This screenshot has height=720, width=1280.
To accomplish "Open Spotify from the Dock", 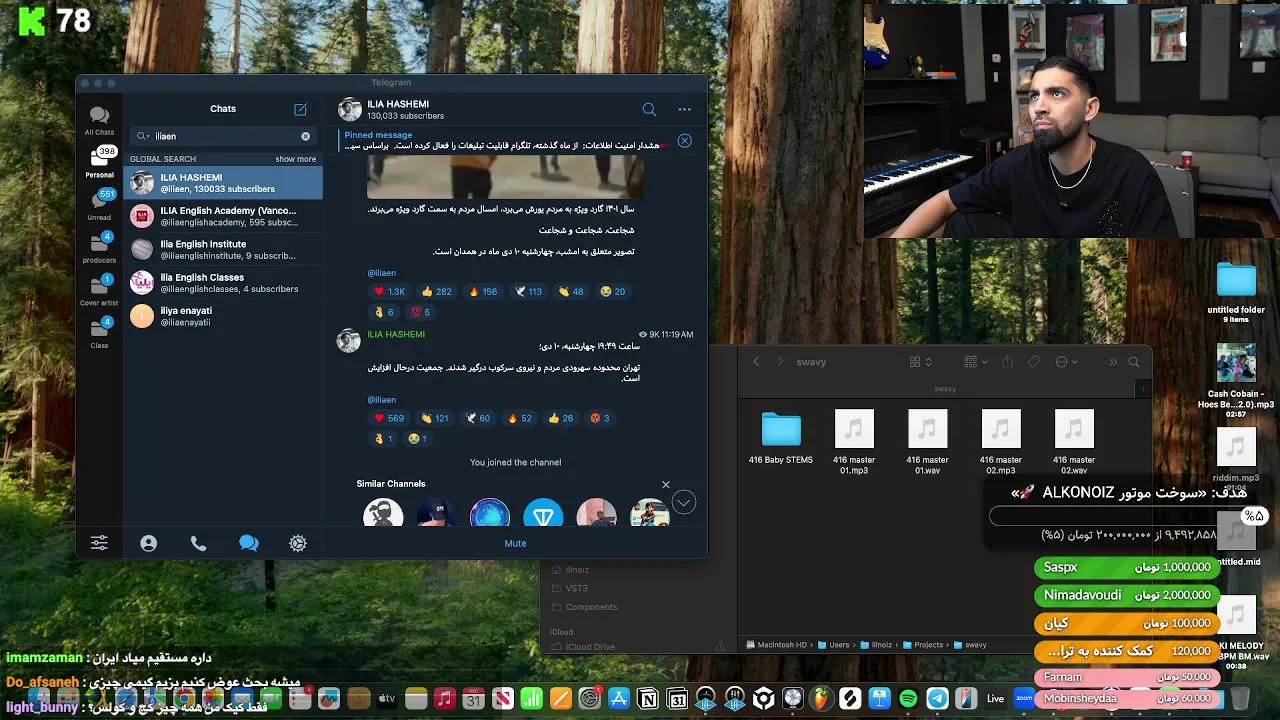I will point(908,699).
